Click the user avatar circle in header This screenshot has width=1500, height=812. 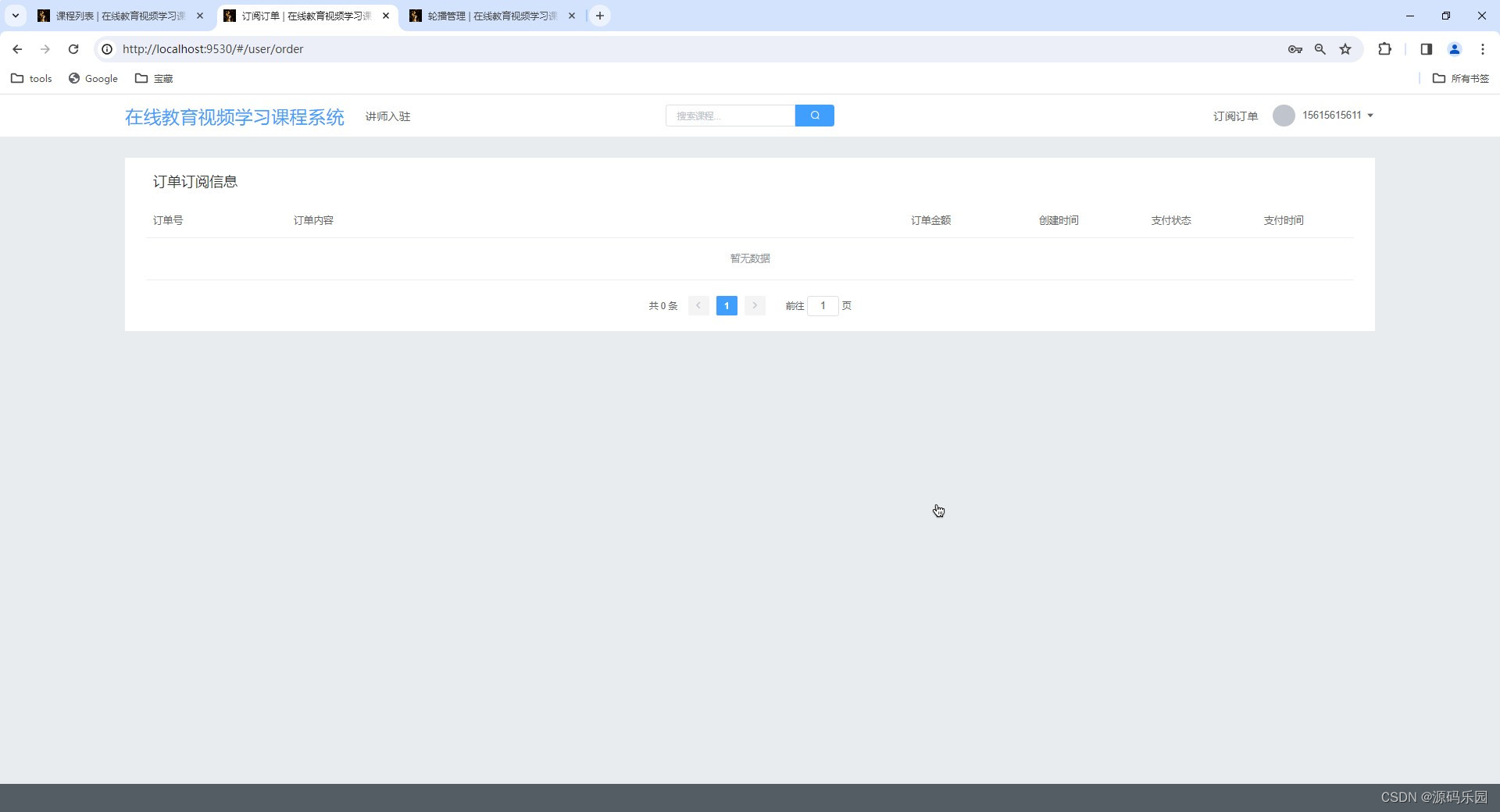coord(1284,115)
